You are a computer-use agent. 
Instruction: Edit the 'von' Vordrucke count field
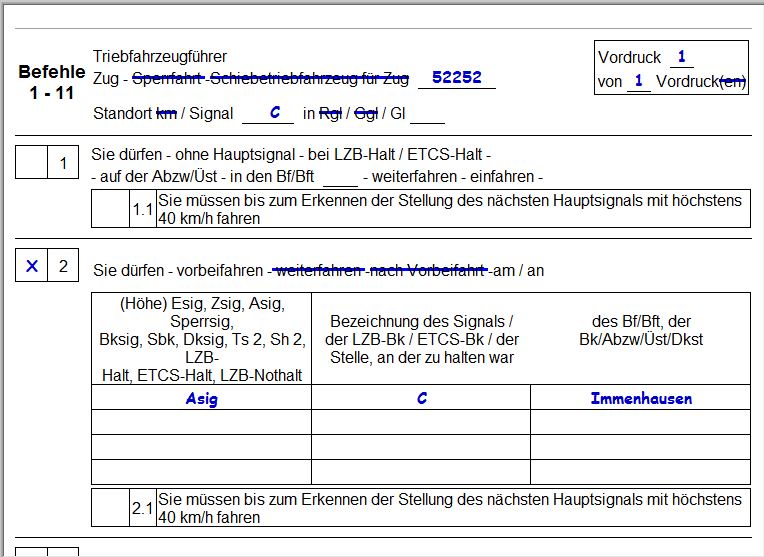[x=639, y=81]
